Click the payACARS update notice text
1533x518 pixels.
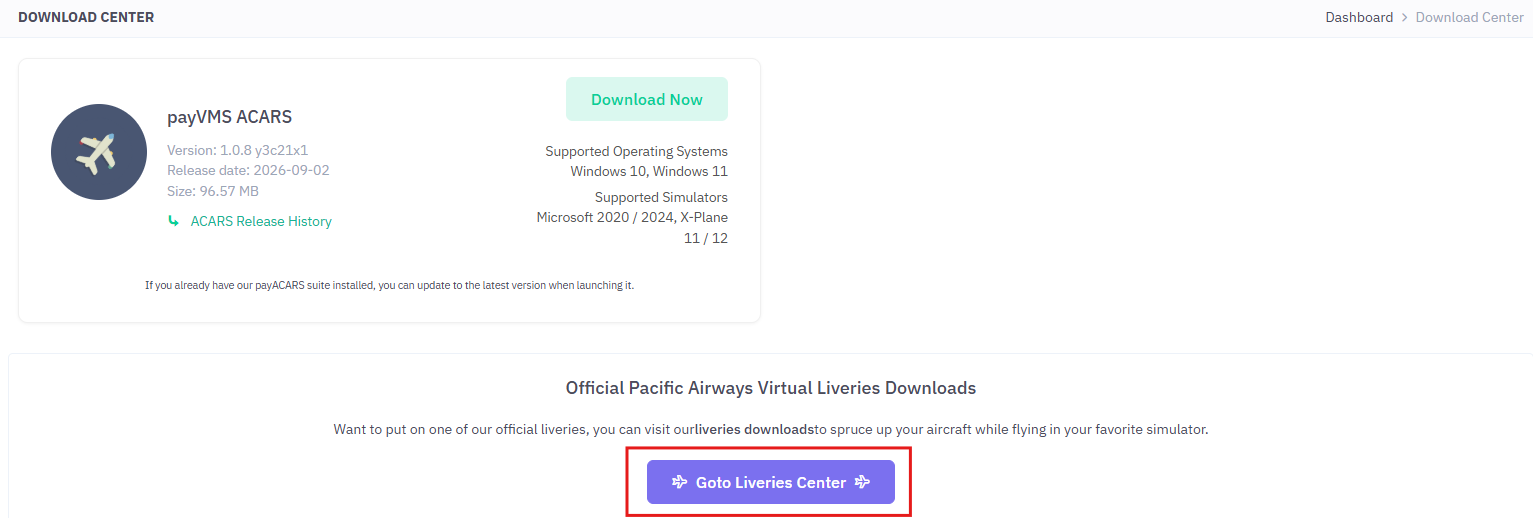(x=389, y=285)
